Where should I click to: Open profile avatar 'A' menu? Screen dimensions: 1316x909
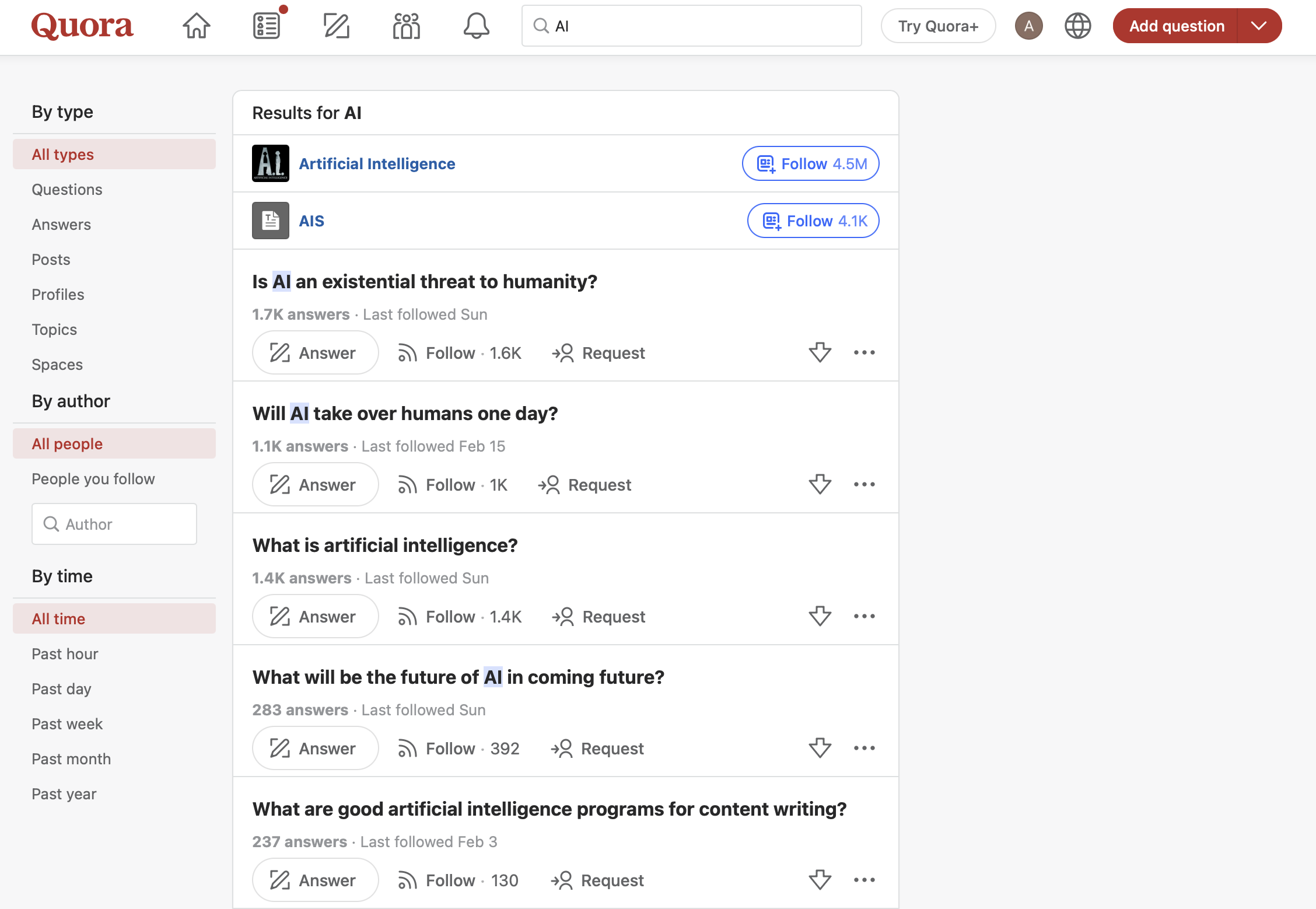(x=1028, y=26)
